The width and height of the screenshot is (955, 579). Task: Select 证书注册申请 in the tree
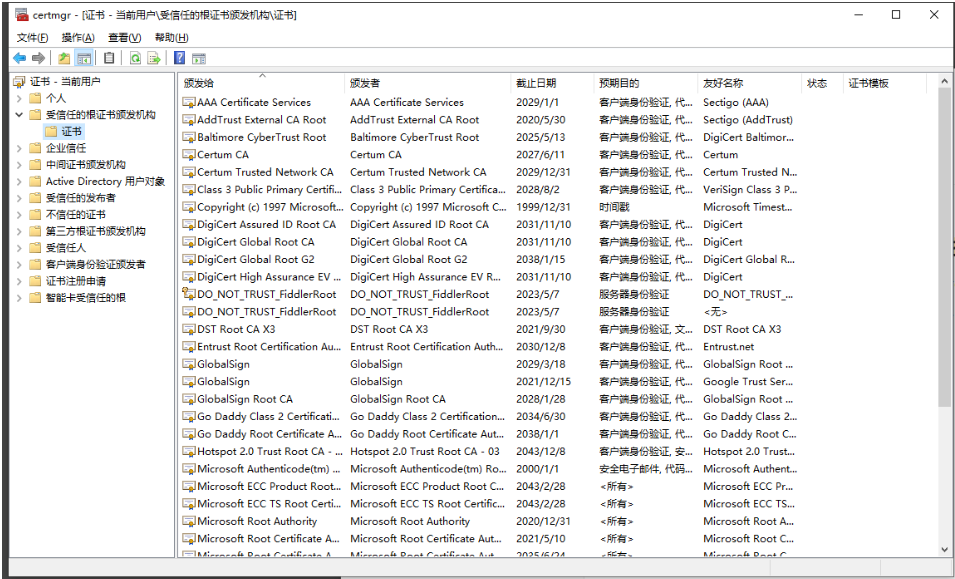click(x=76, y=281)
